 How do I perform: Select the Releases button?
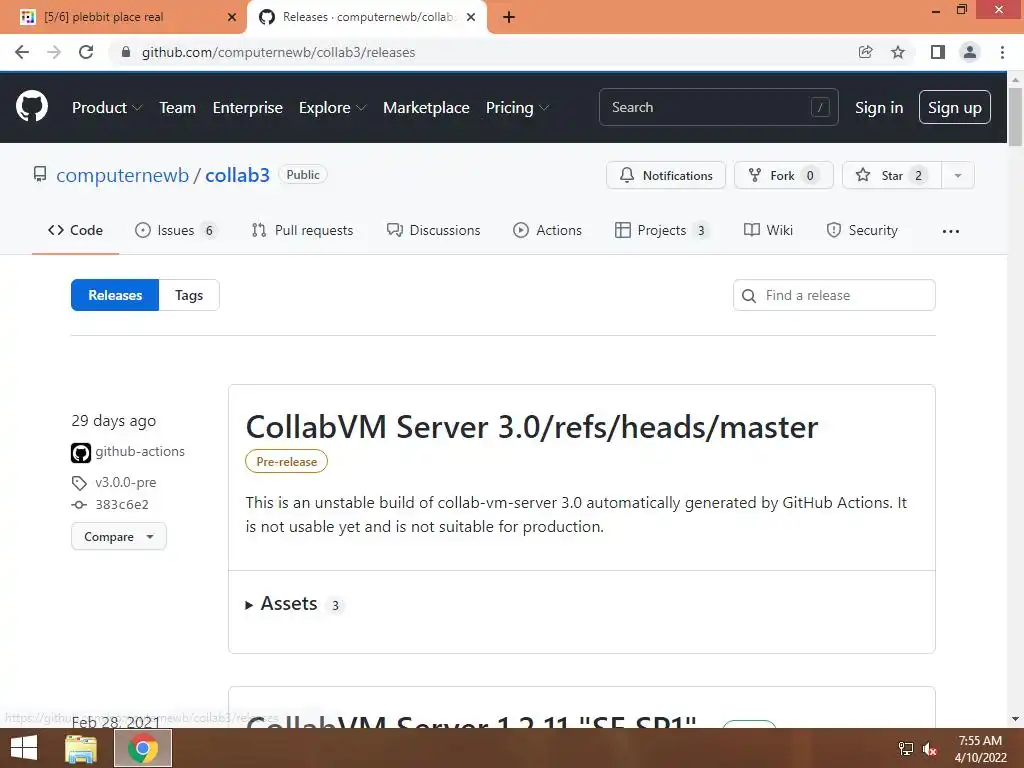pos(115,295)
